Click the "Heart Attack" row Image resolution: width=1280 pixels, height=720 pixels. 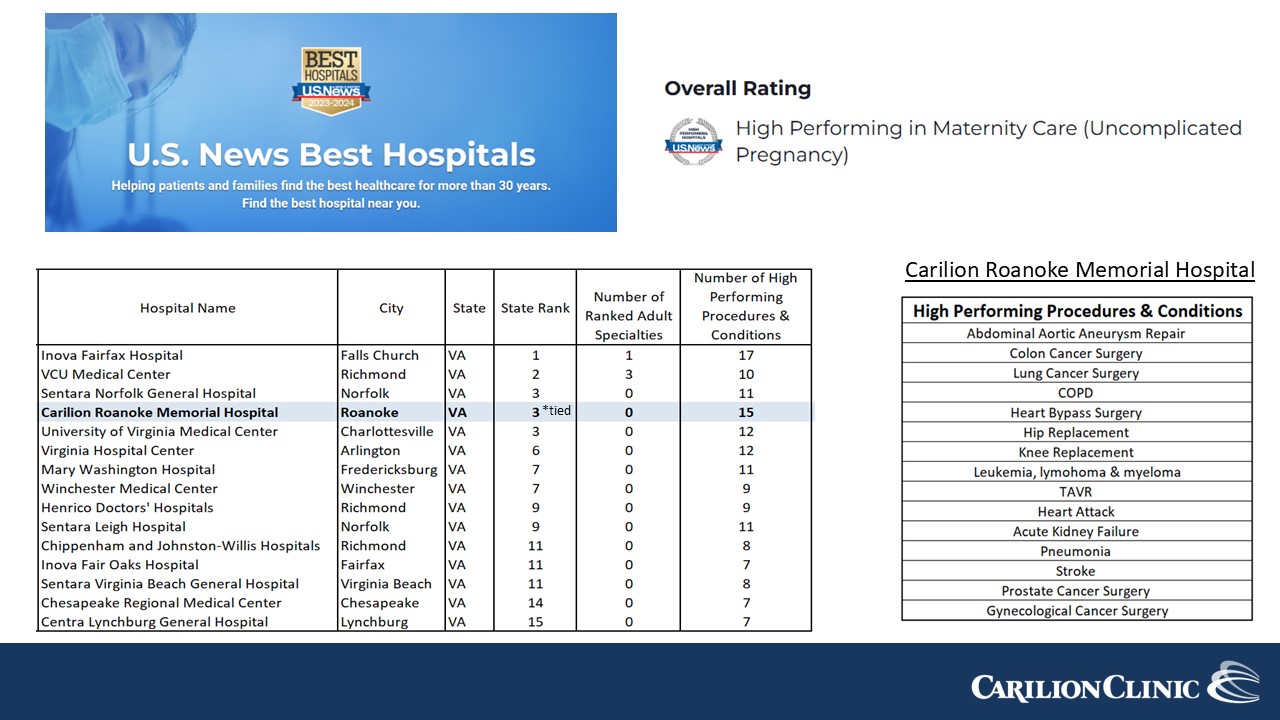click(x=1077, y=511)
